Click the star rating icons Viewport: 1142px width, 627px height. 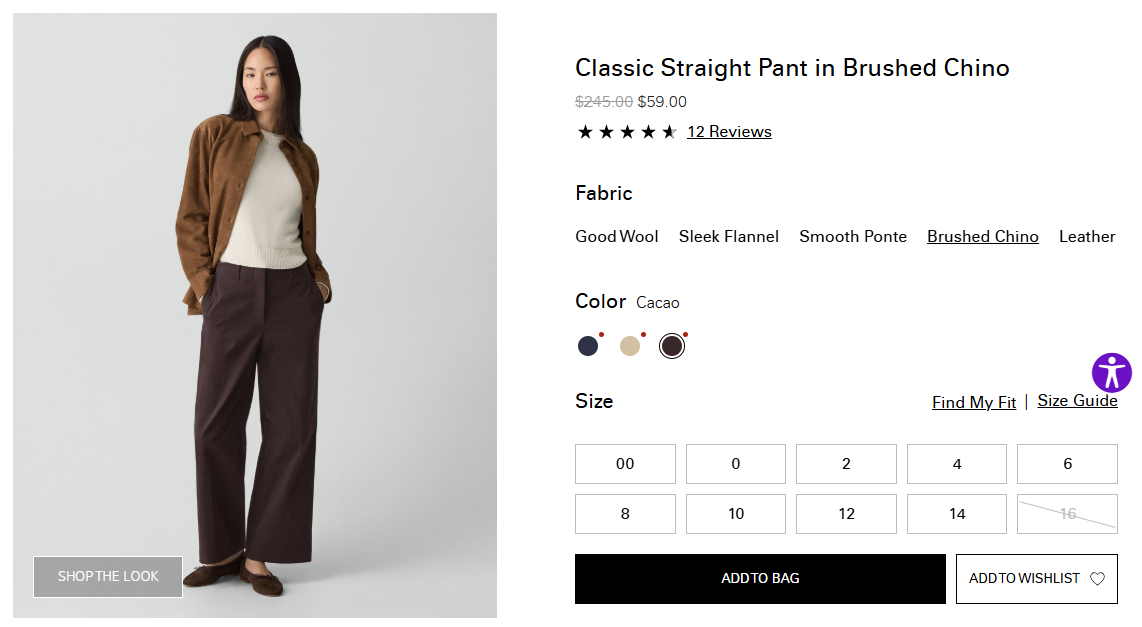coord(627,132)
